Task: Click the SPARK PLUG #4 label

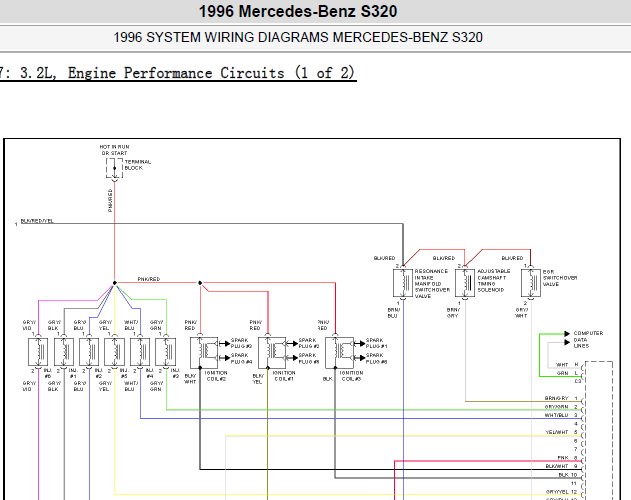Action: (241, 358)
